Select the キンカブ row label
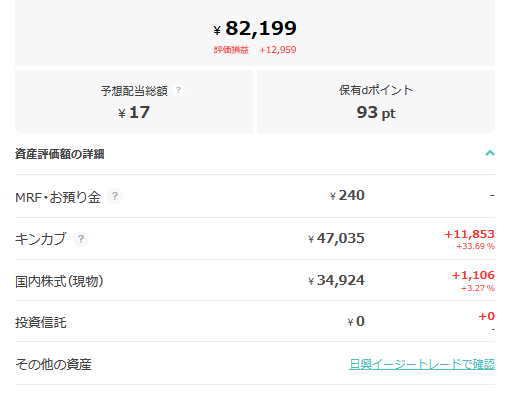Image resolution: width=517 pixels, height=393 pixels. point(41,239)
